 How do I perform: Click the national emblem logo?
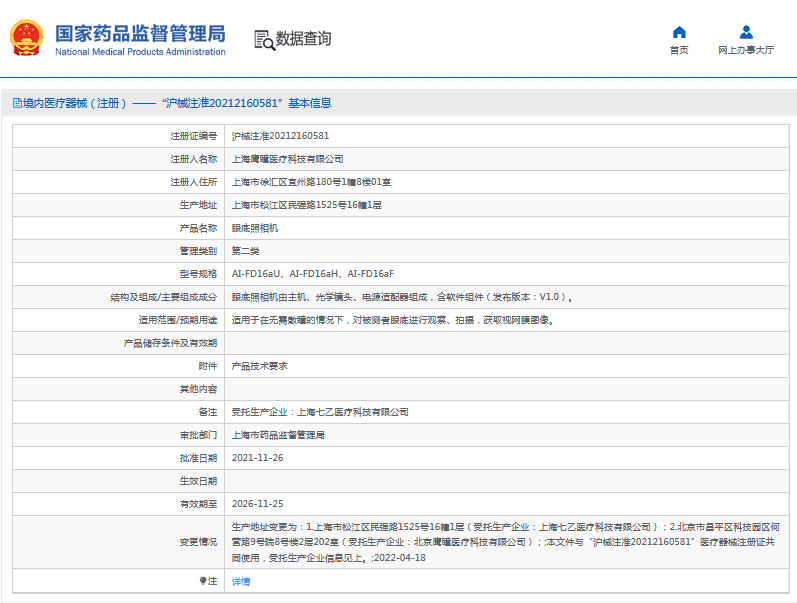point(26,38)
